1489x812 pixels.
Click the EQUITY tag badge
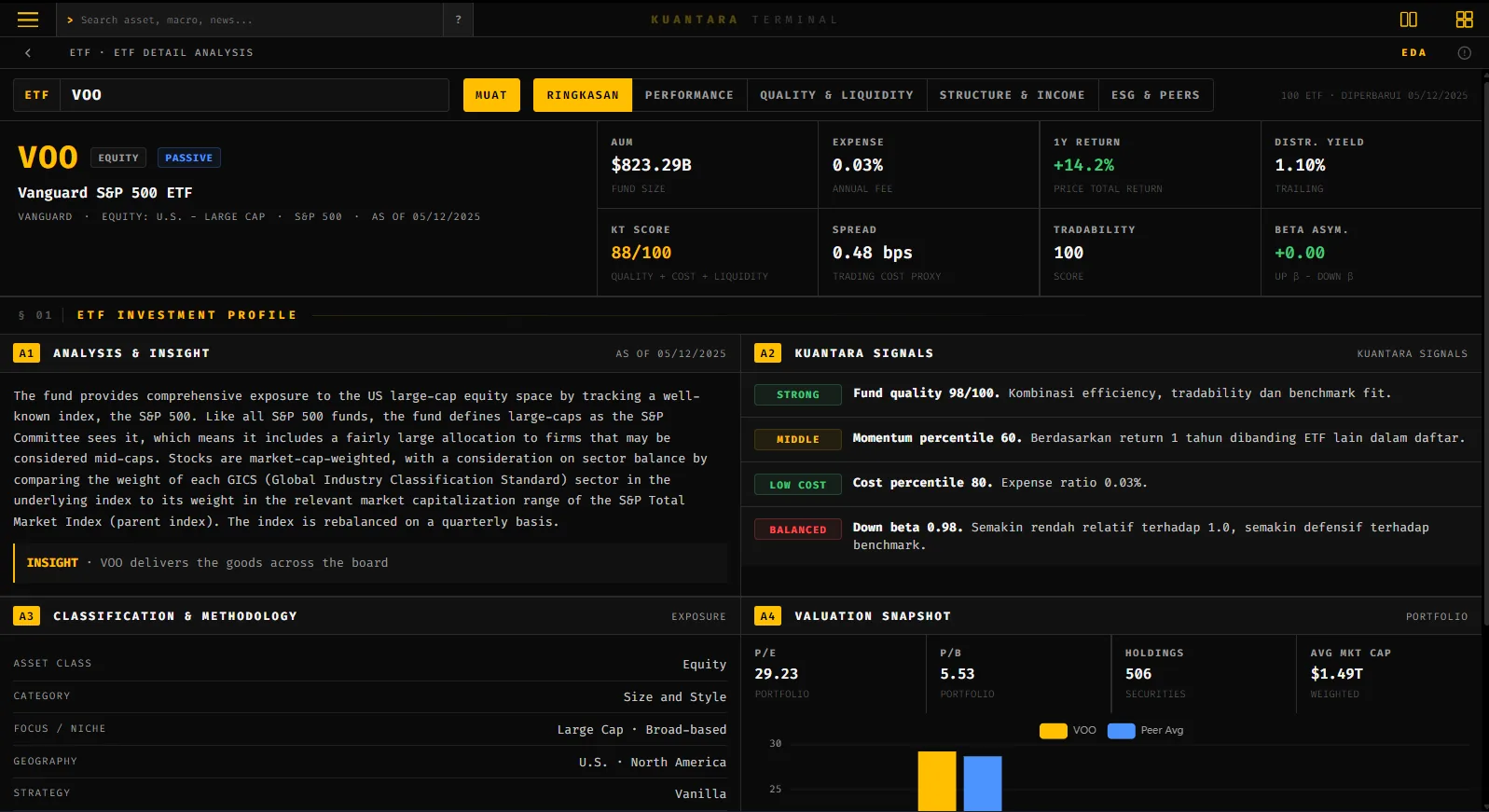118,158
